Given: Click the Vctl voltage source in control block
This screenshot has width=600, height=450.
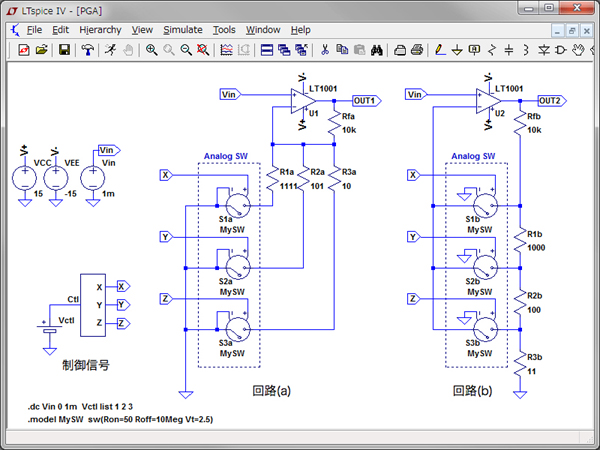Looking at the screenshot, I should [x=48, y=330].
